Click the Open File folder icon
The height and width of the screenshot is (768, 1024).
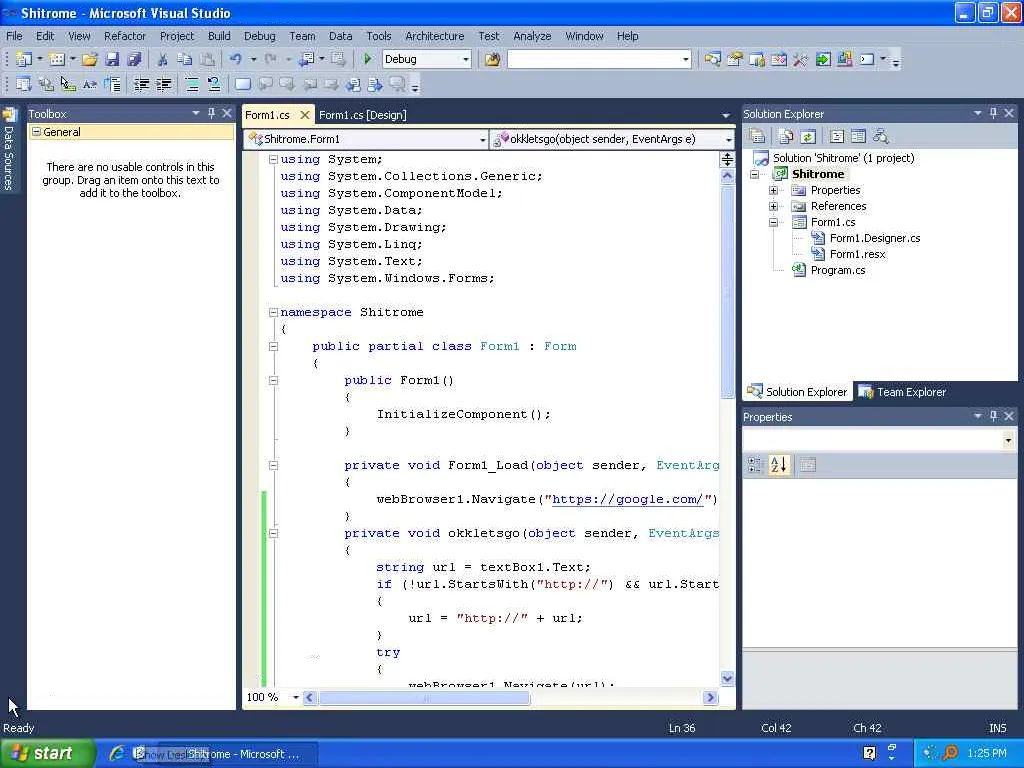[90, 60]
